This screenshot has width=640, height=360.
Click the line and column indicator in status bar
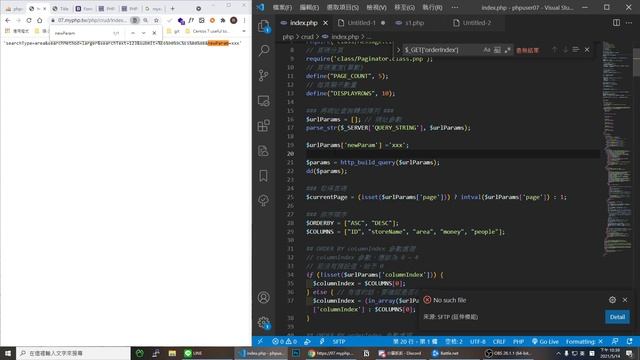415,341
